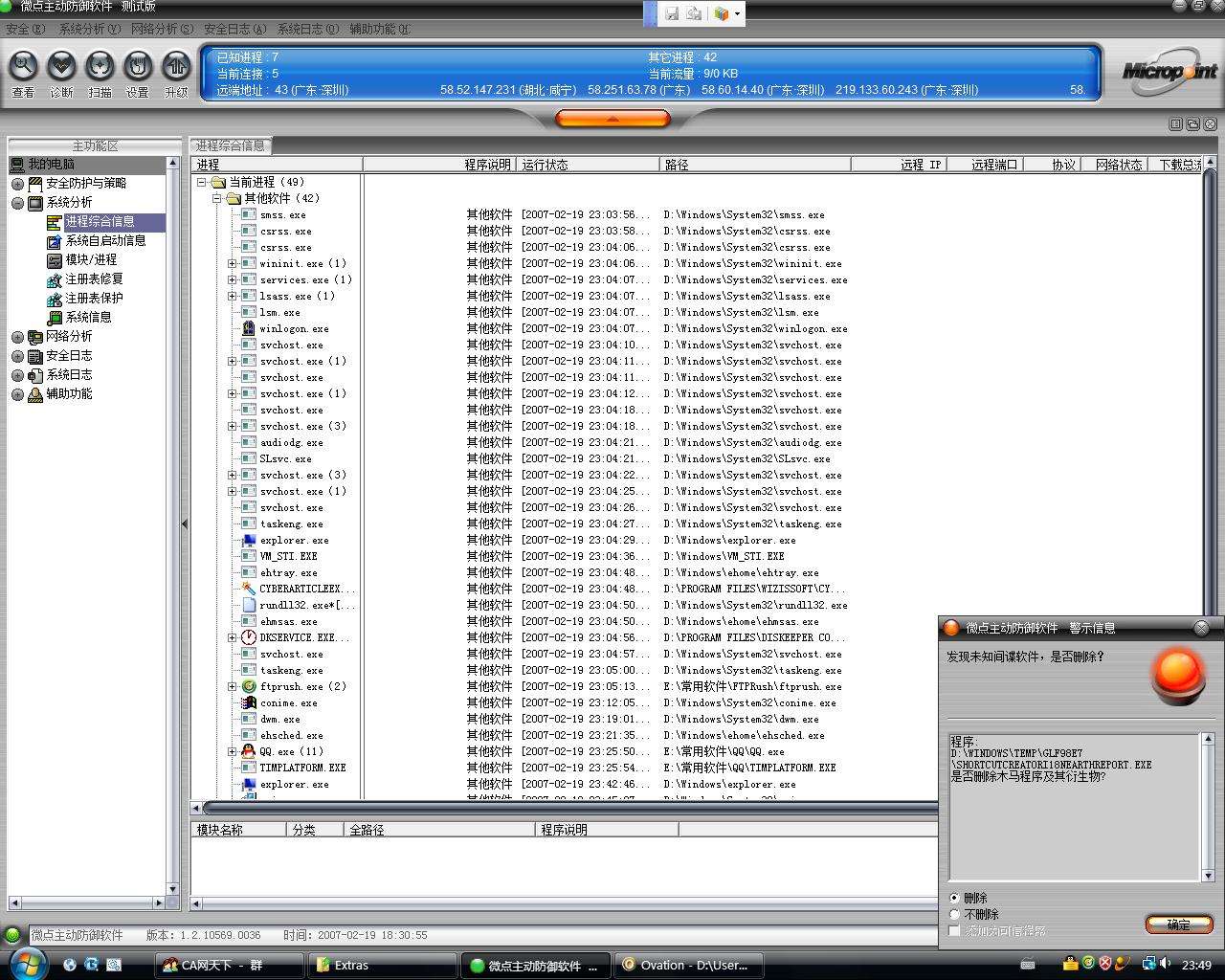This screenshot has width=1225, height=980.
Task: Tick the 添加为可信程序 checkbox
Action: point(954,930)
